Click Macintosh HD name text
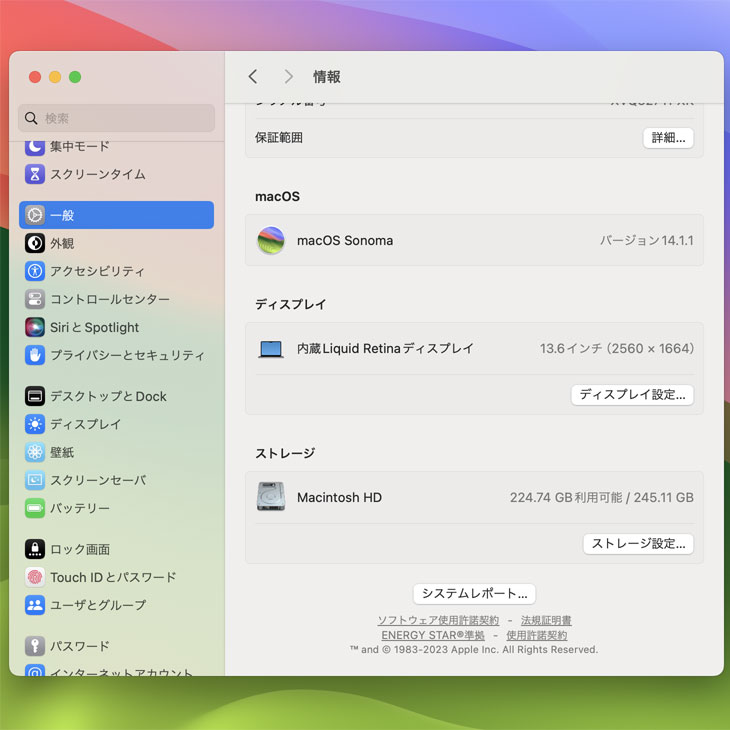 point(339,497)
